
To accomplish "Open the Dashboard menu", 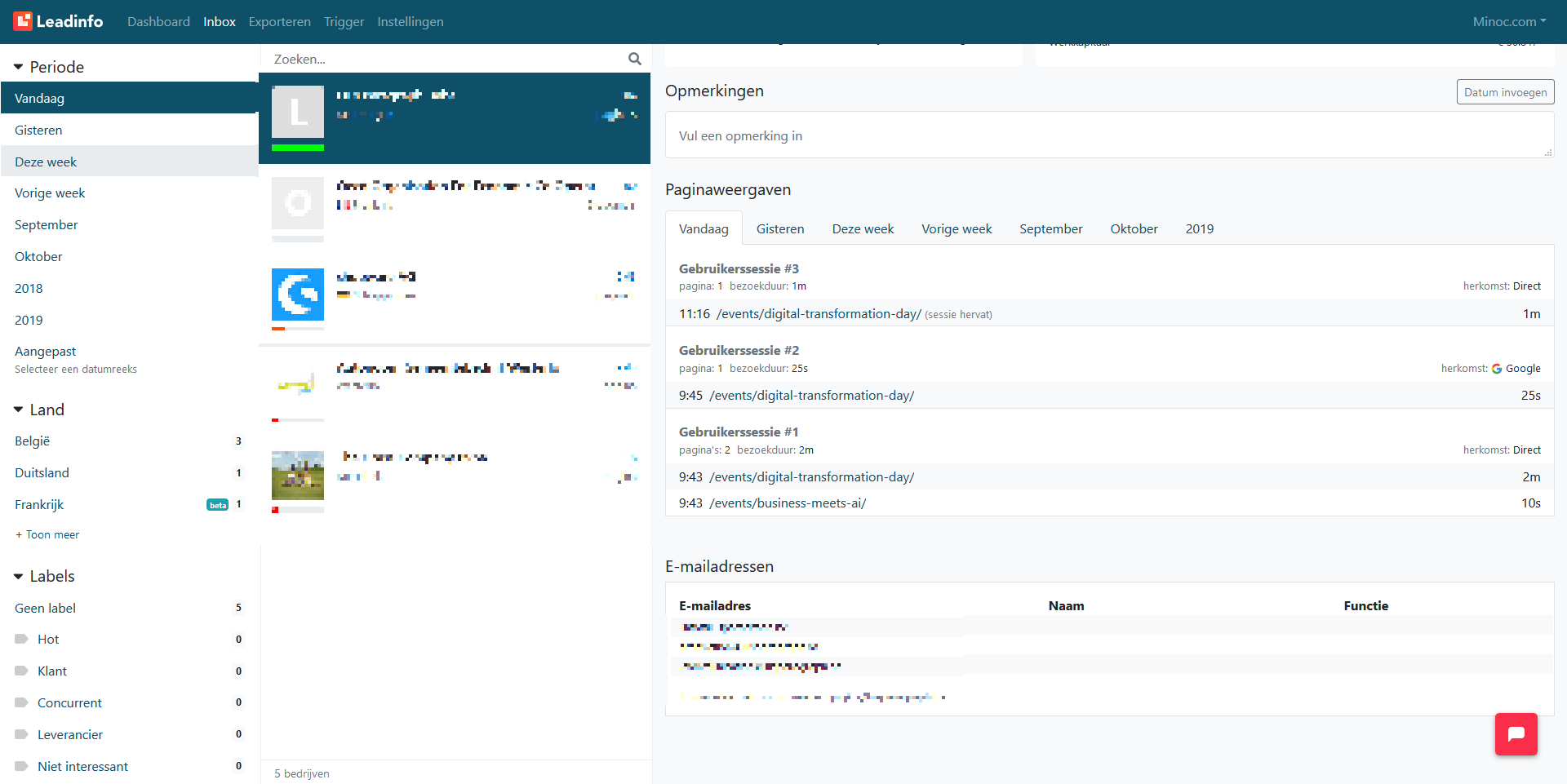I will point(158,21).
